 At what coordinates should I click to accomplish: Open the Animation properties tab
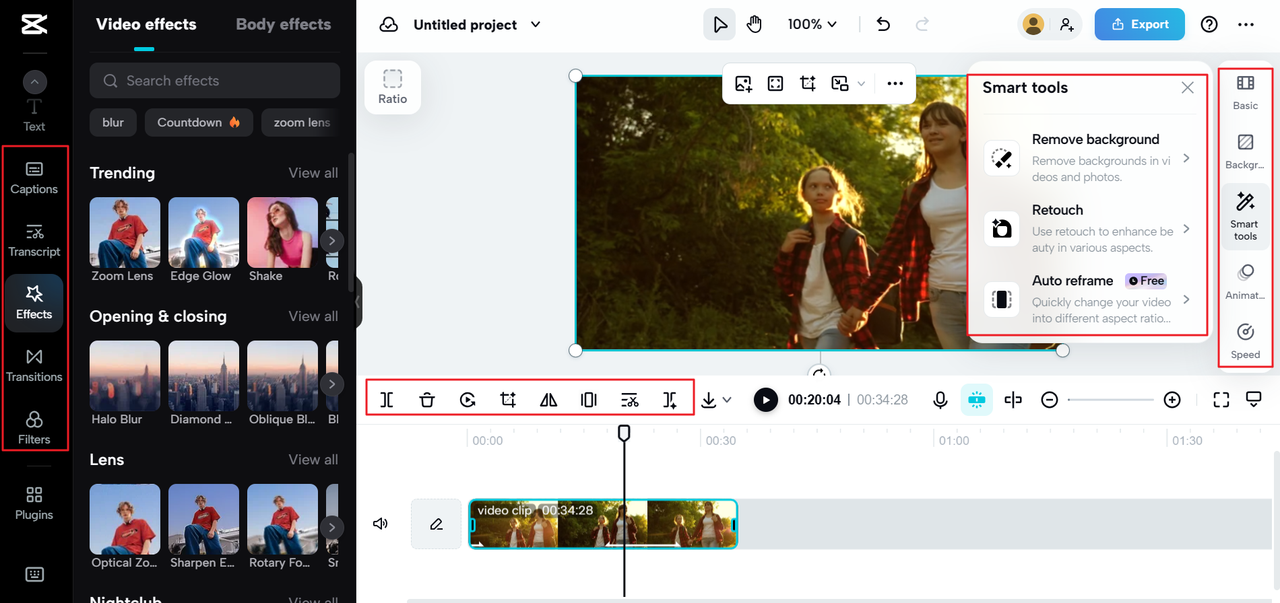point(1245,282)
